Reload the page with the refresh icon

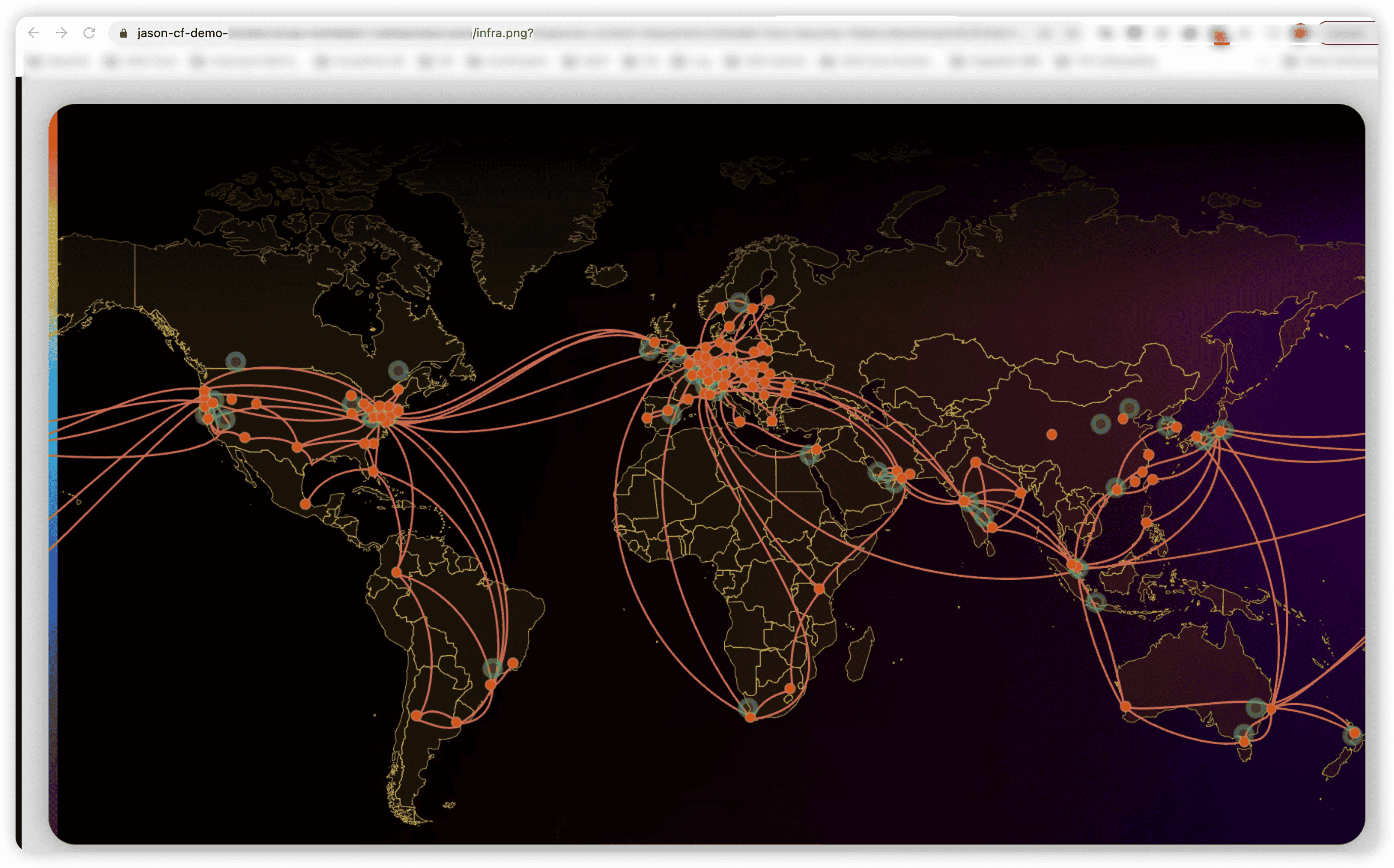89,33
